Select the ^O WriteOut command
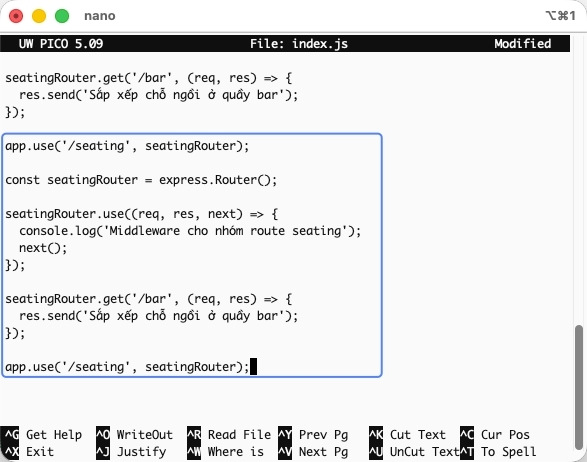Screen dimensions: 587x462 coord(134,434)
